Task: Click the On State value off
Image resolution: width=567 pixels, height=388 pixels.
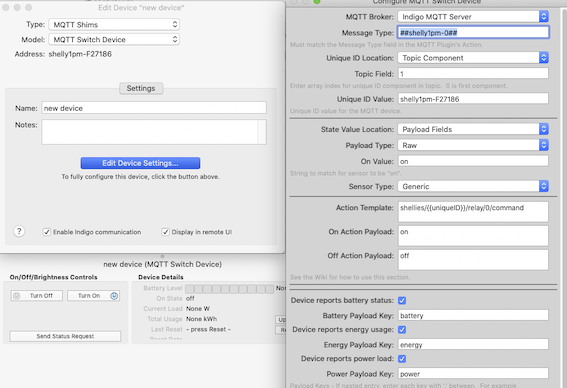Action: pyautogui.click(x=190, y=298)
